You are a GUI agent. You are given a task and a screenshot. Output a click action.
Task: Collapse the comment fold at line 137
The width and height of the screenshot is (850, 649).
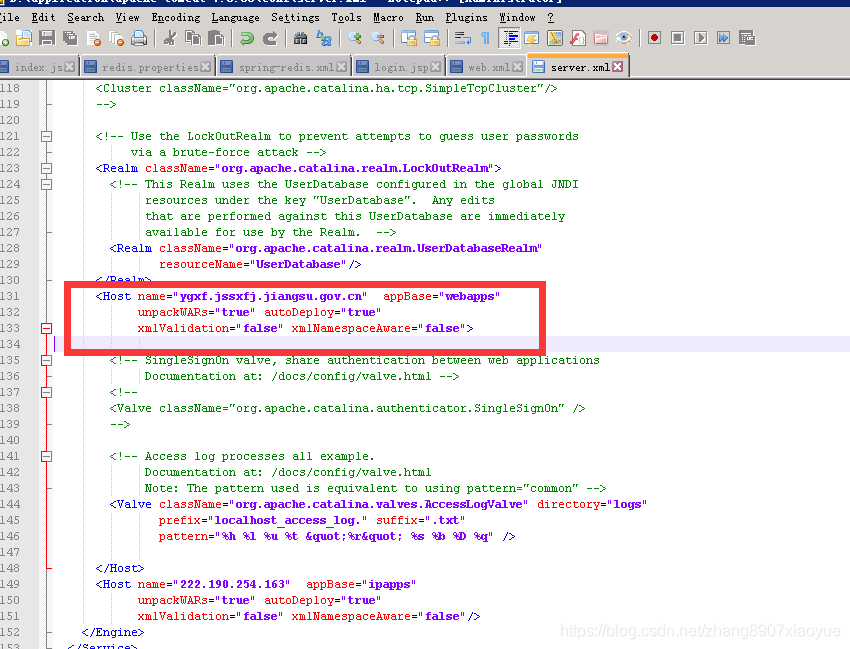point(47,392)
